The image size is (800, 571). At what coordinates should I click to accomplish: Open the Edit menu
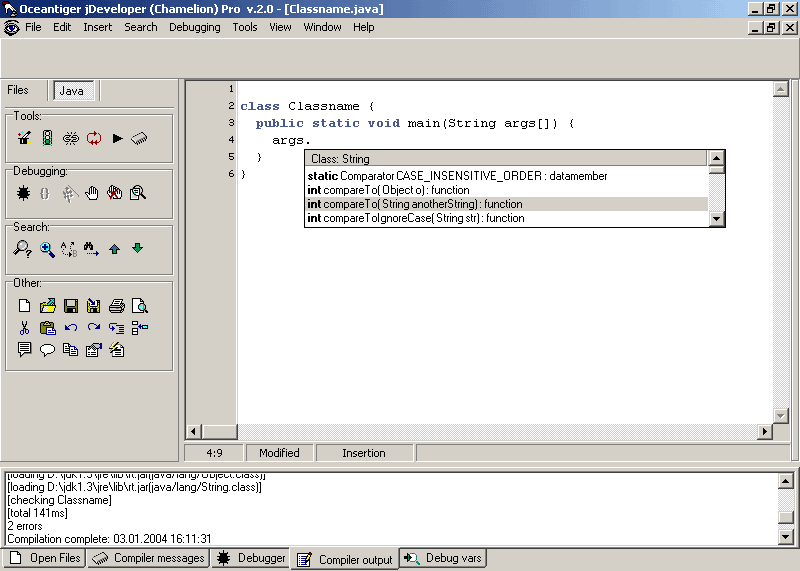click(62, 27)
